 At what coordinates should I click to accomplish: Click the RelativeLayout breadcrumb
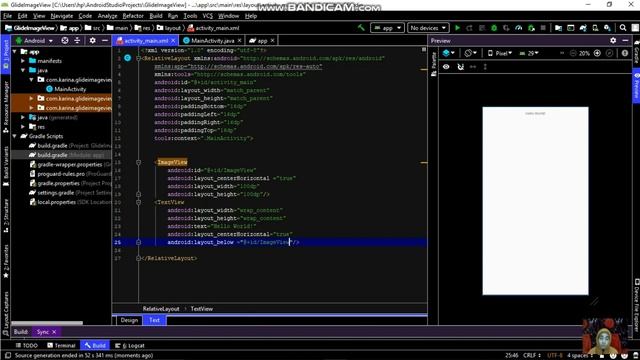point(161,309)
